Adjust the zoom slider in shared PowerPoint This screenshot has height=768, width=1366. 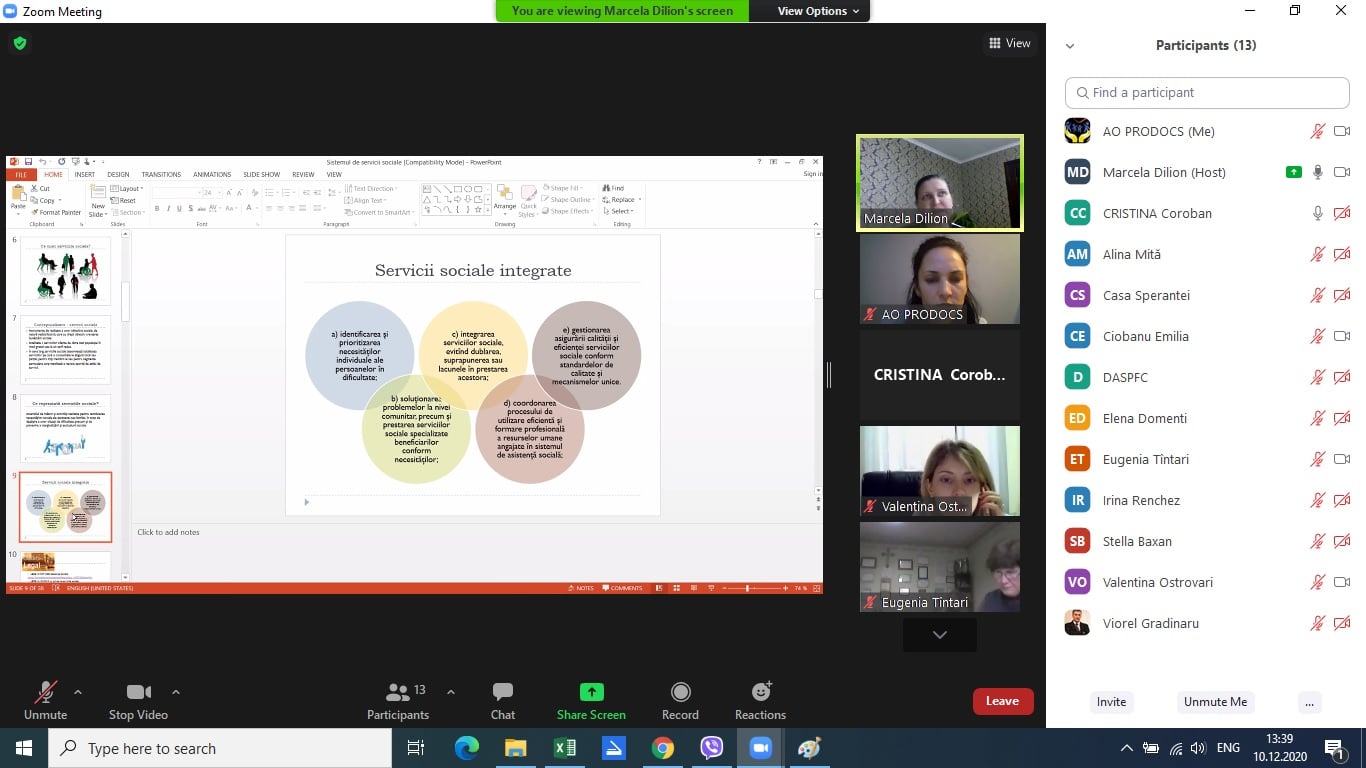[x=748, y=588]
